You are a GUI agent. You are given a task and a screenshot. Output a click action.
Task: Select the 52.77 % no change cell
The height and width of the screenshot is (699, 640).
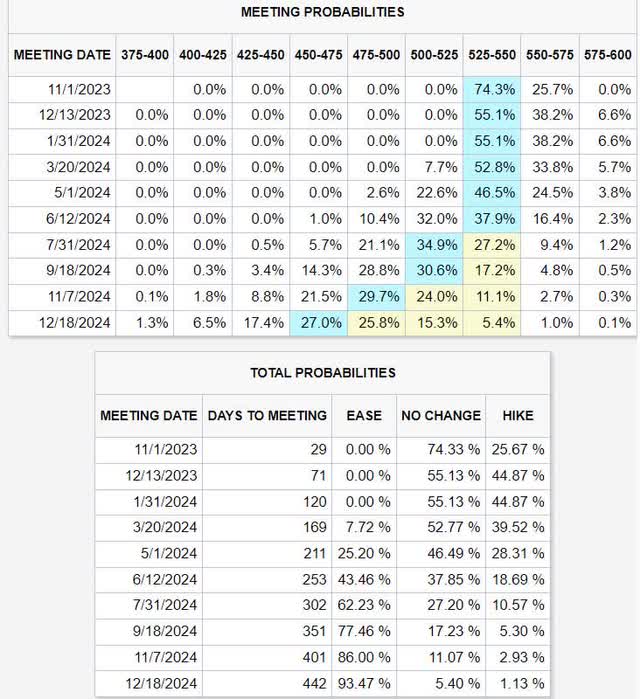point(443,528)
